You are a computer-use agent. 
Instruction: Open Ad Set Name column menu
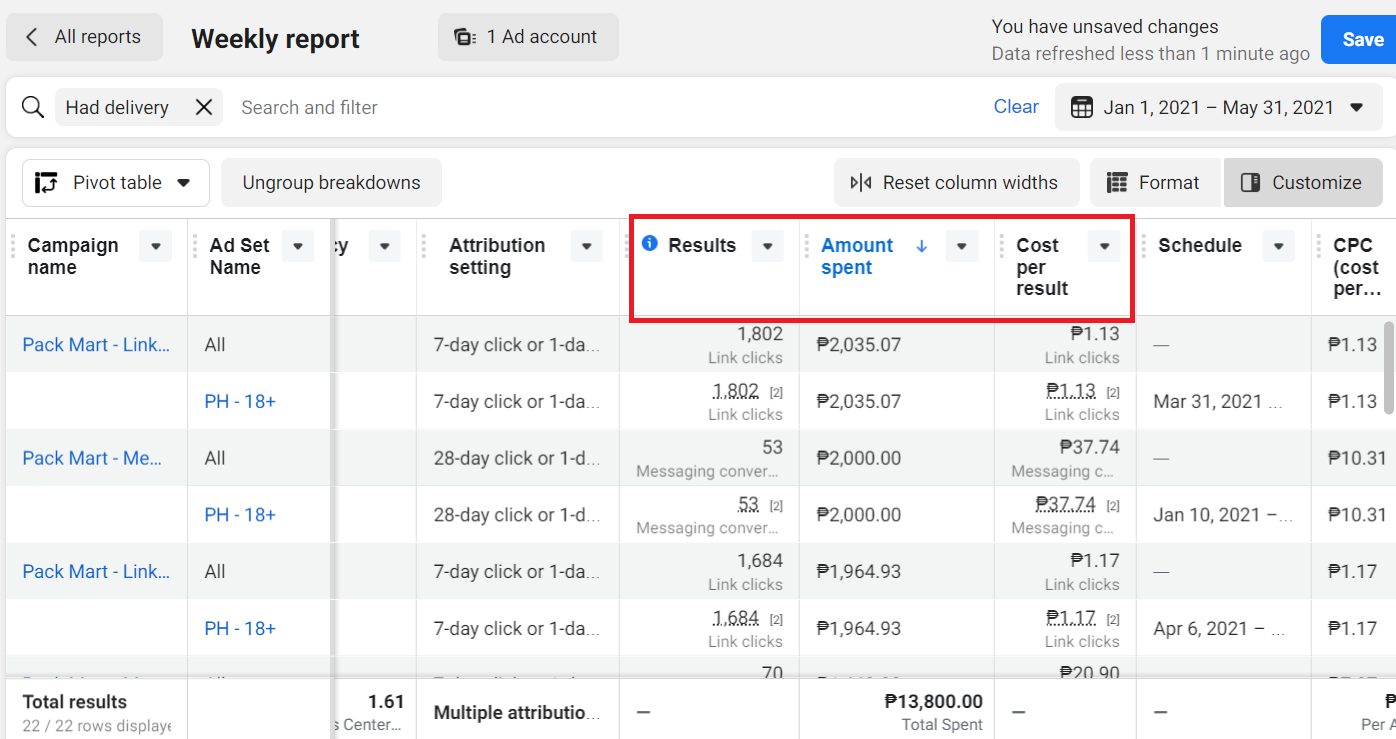tap(298, 246)
